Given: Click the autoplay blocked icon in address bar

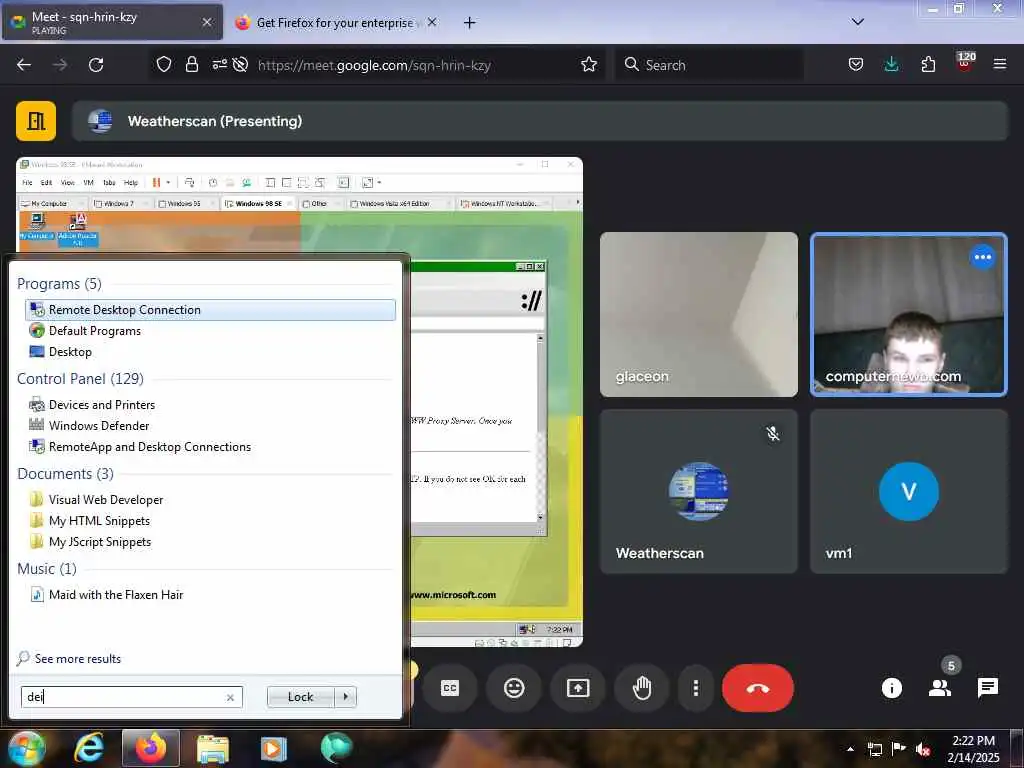Looking at the screenshot, I should [240, 65].
